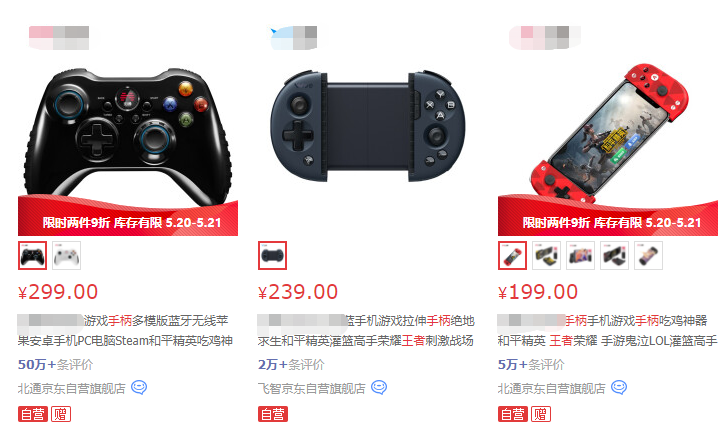This screenshot has width=725, height=436.
Task: Select the red phone controller variant thumbnail
Action: coord(512,255)
